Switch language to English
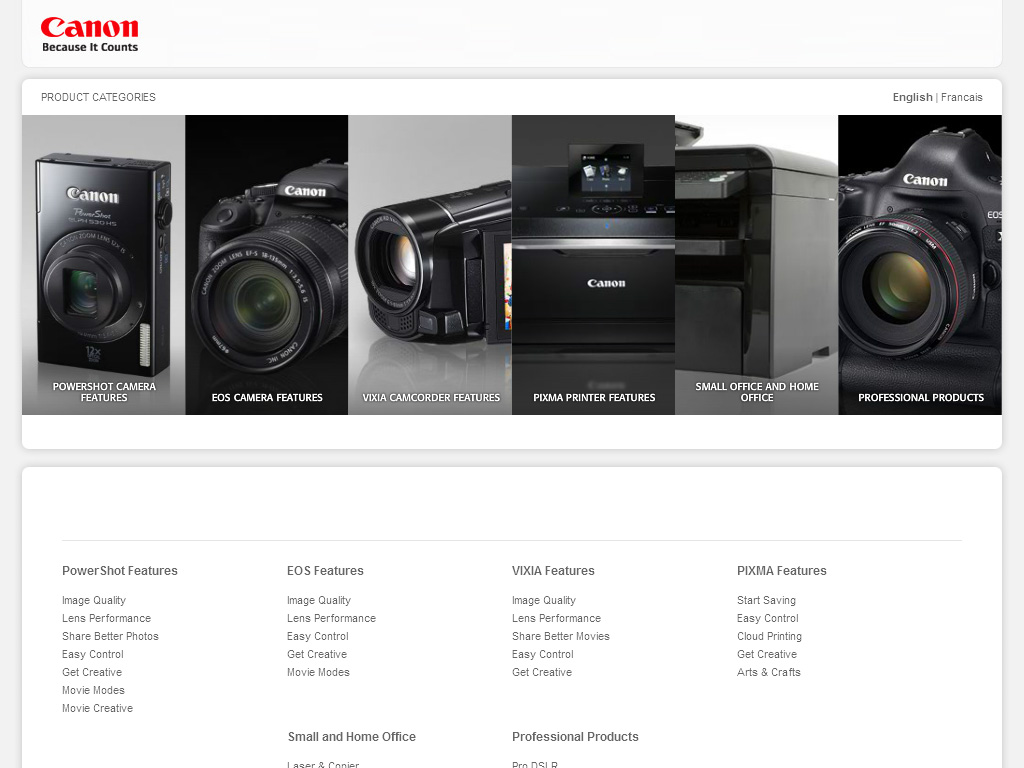Image resolution: width=1024 pixels, height=768 pixels. (x=912, y=97)
